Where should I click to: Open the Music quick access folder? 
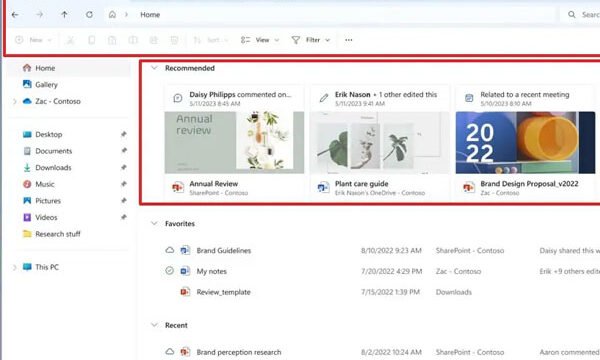(45, 184)
